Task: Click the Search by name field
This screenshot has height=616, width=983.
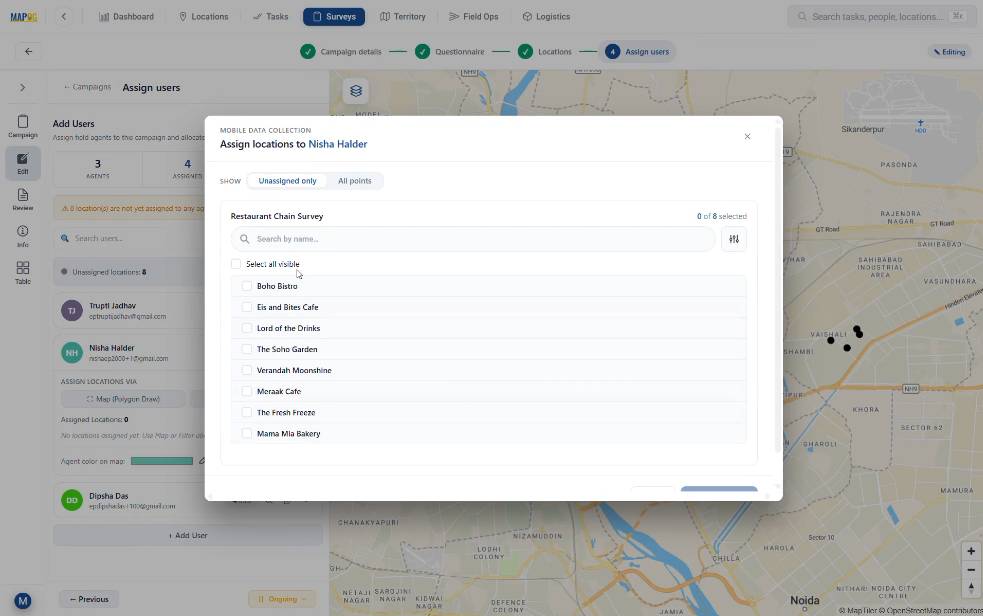Action: (x=473, y=239)
